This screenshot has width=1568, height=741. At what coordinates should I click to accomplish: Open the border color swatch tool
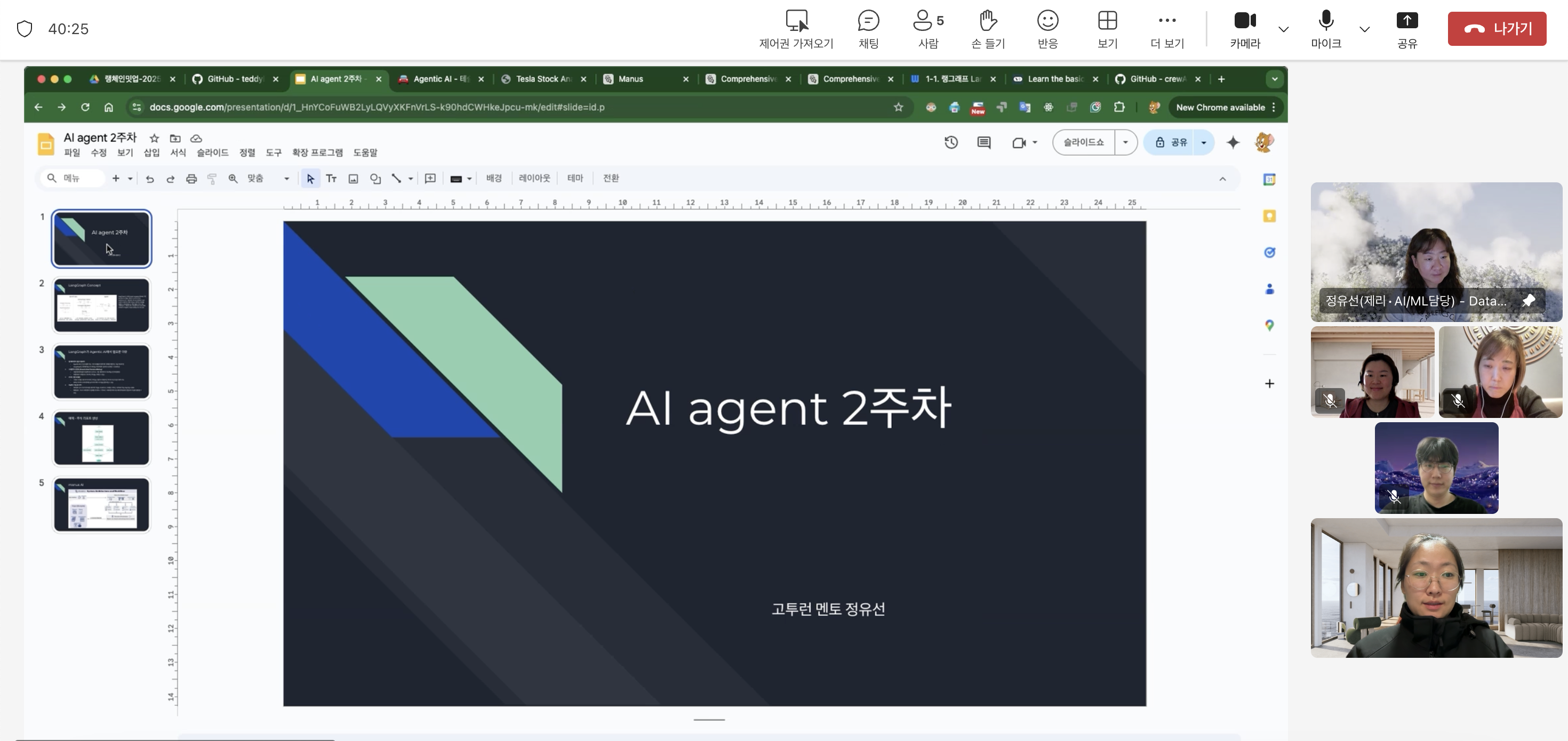[x=456, y=179]
